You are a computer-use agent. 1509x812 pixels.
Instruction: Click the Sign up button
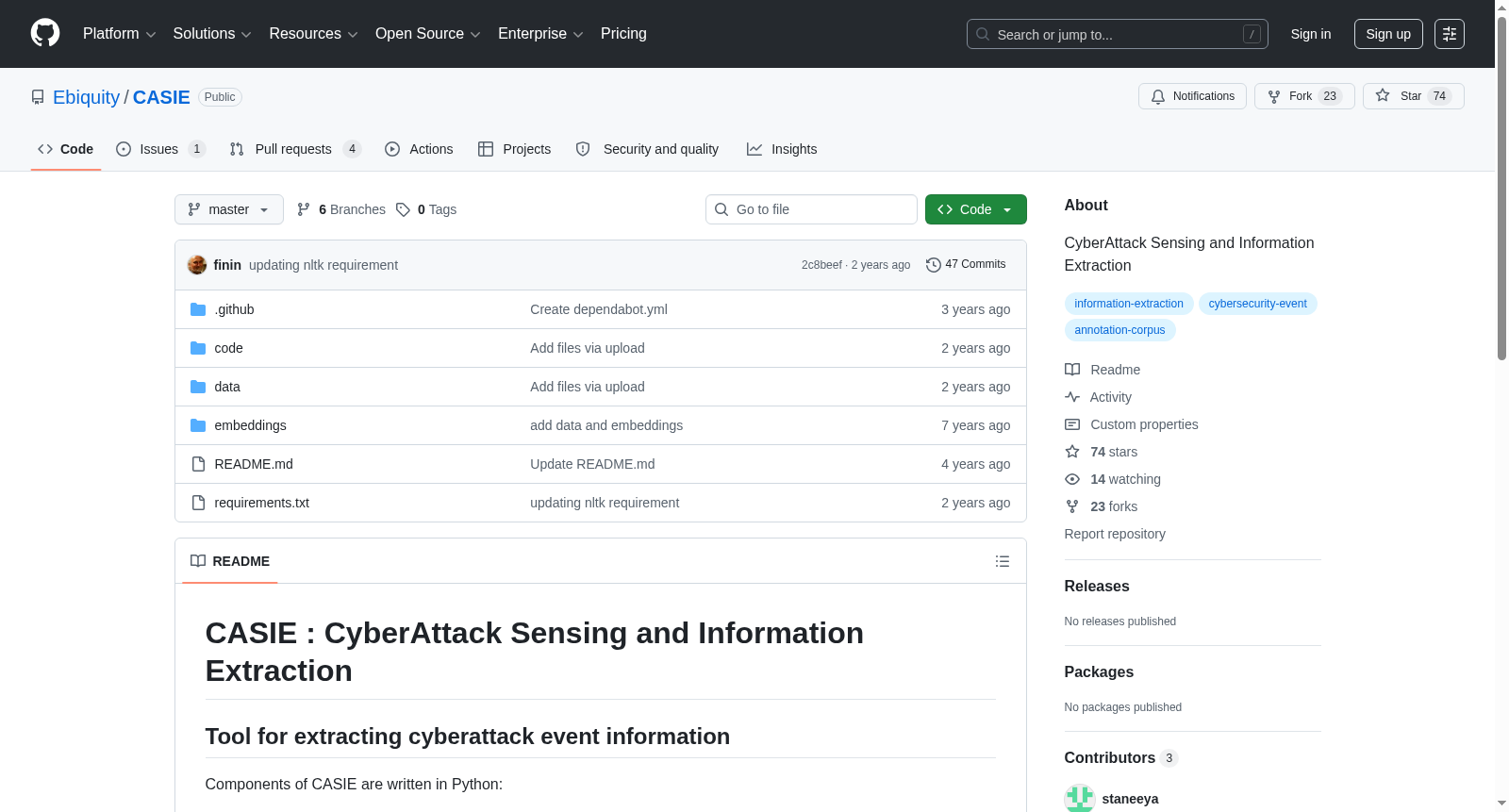pyautogui.click(x=1388, y=34)
